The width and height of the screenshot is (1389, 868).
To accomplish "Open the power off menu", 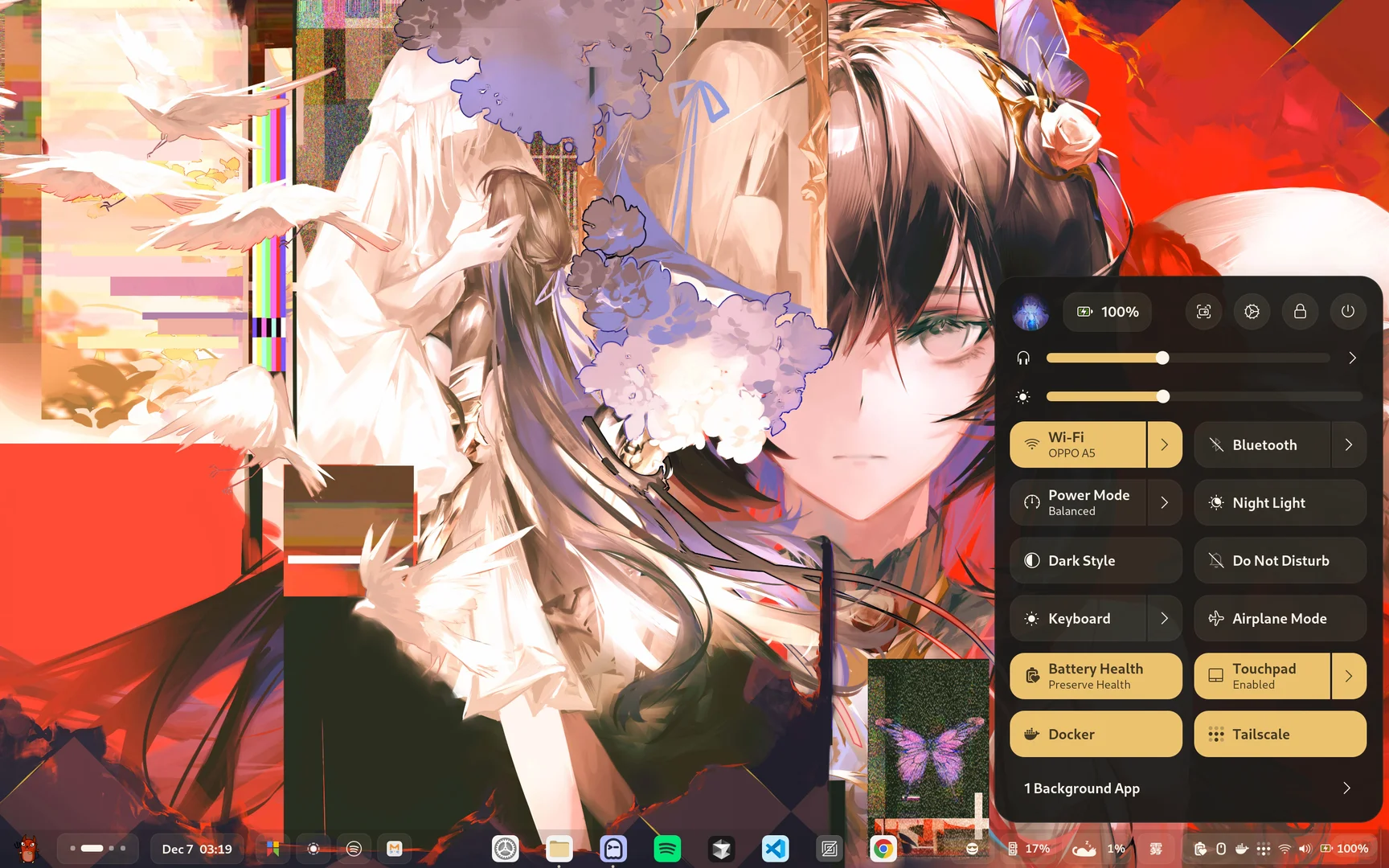I will click(1348, 312).
